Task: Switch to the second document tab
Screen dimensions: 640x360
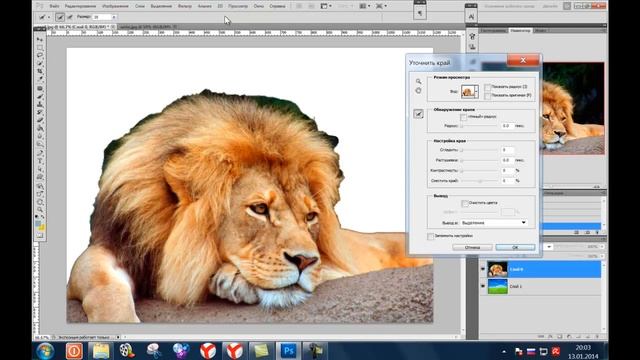Action: [x=148, y=27]
